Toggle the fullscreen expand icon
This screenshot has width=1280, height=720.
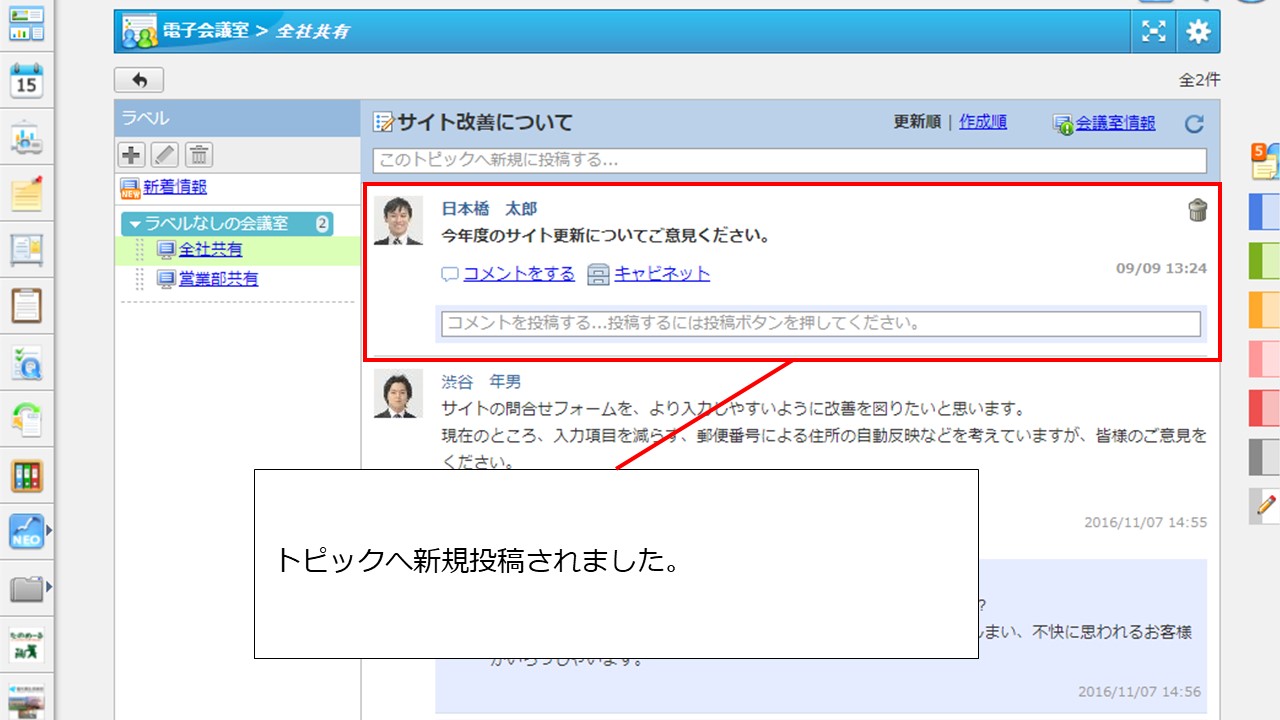(1154, 32)
